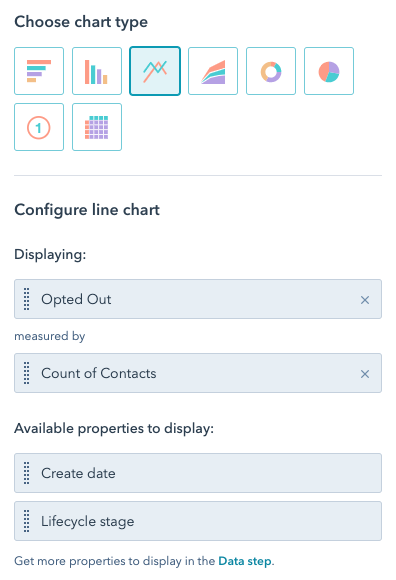Click the Create date drag handle
The height and width of the screenshot is (580, 396).
pos(27,473)
